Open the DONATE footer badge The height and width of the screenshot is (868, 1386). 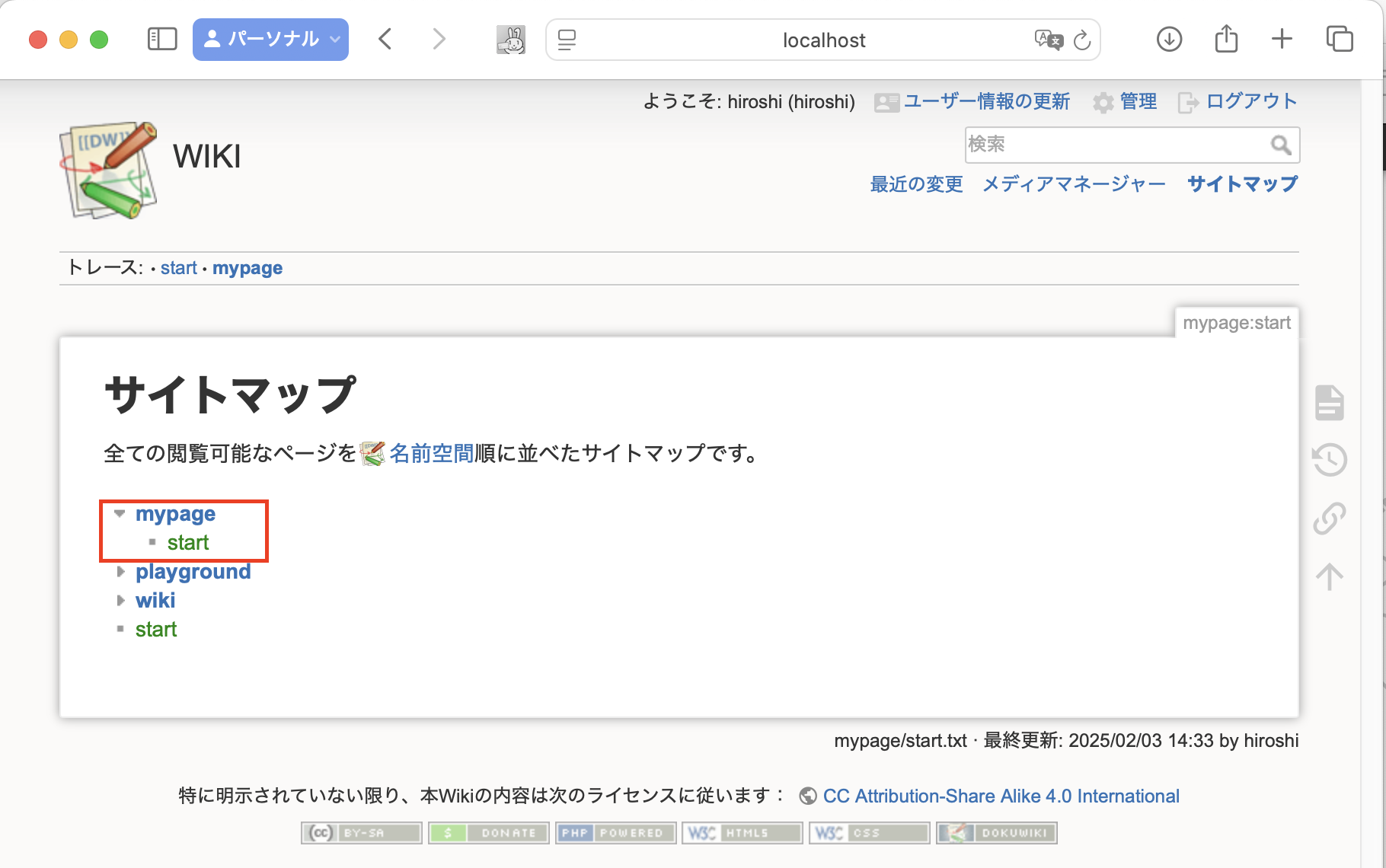[488, 832]
